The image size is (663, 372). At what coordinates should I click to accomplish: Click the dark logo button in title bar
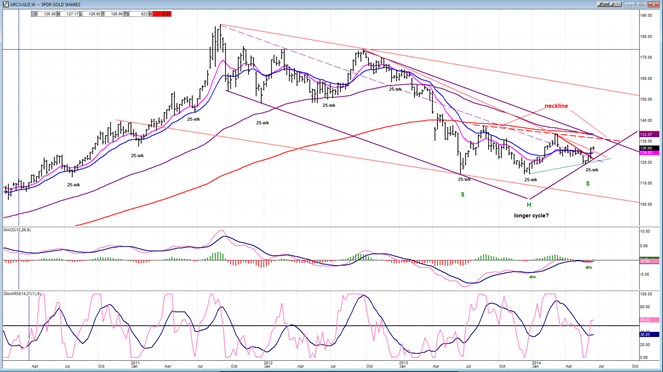pos(609,4)
